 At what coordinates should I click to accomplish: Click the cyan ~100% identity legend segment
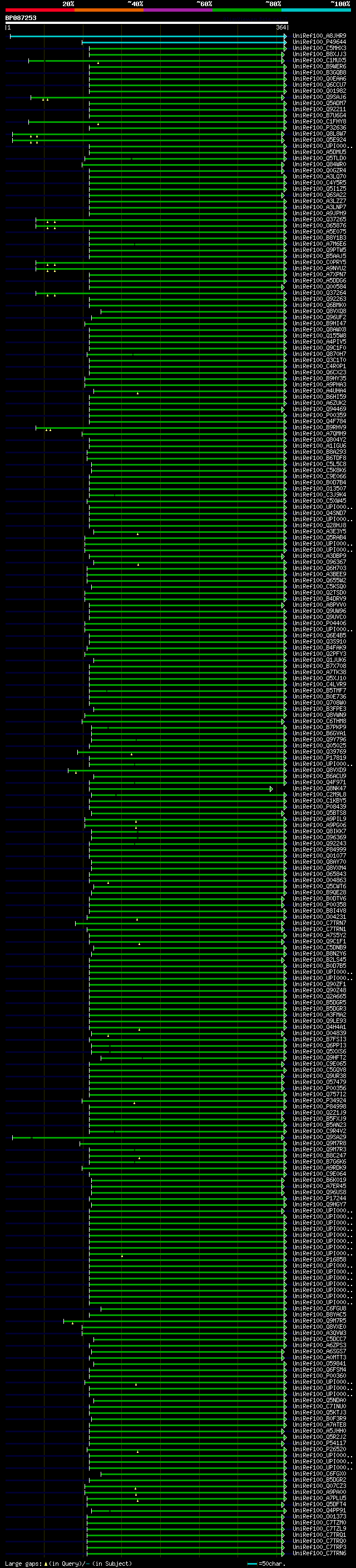(316, 10)
